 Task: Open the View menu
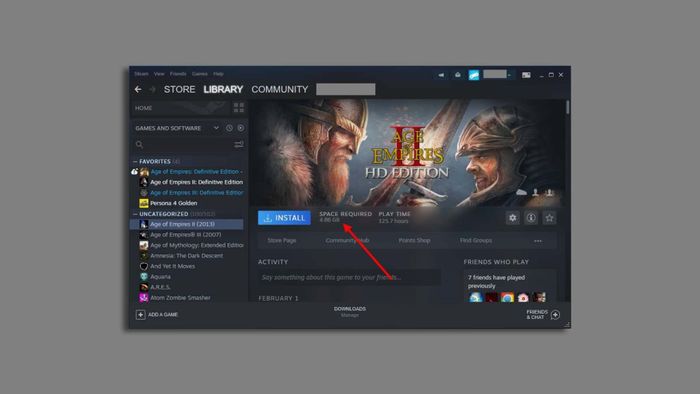pos(159,74)
